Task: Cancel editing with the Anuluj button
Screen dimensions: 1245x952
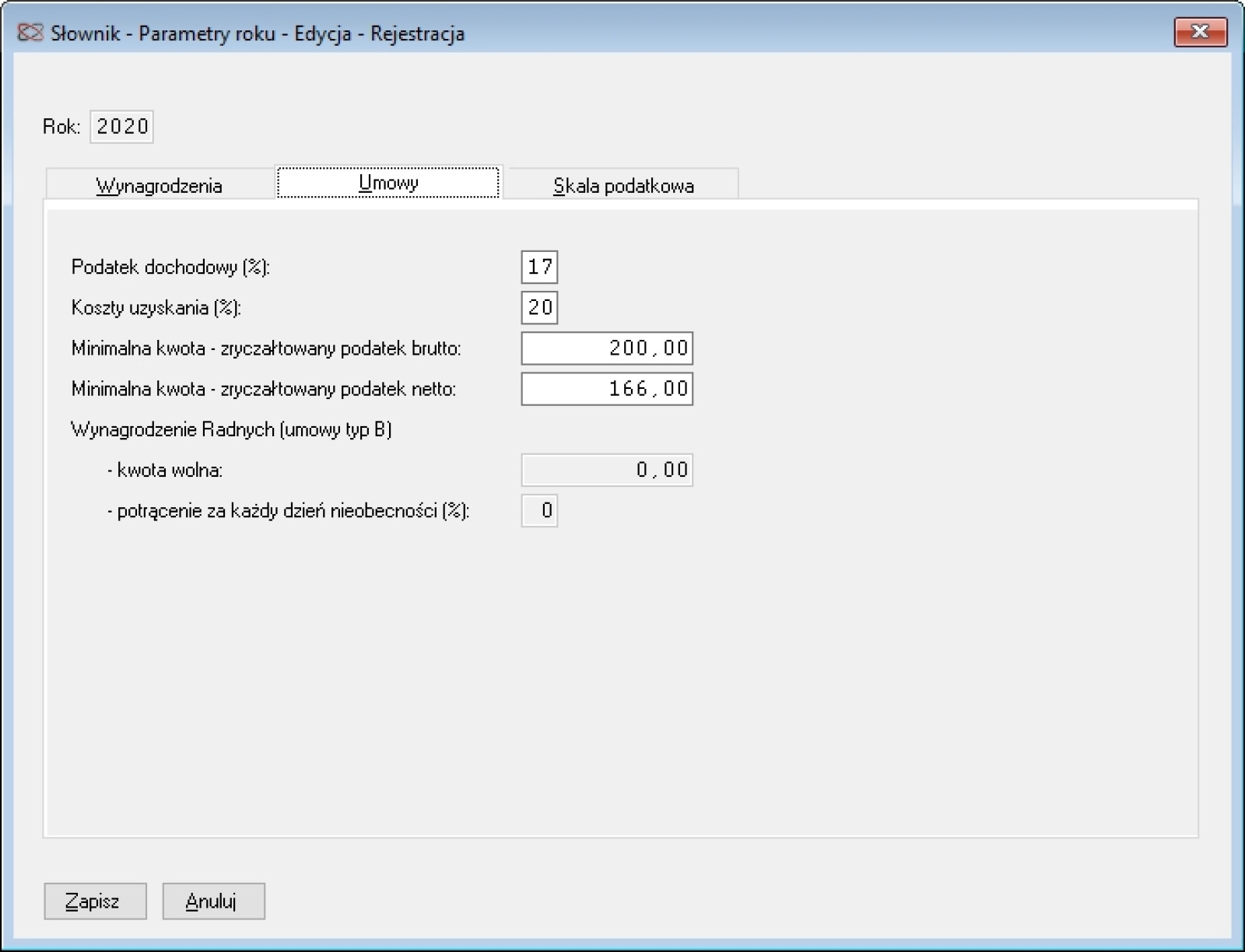Action: pos(213,901)
